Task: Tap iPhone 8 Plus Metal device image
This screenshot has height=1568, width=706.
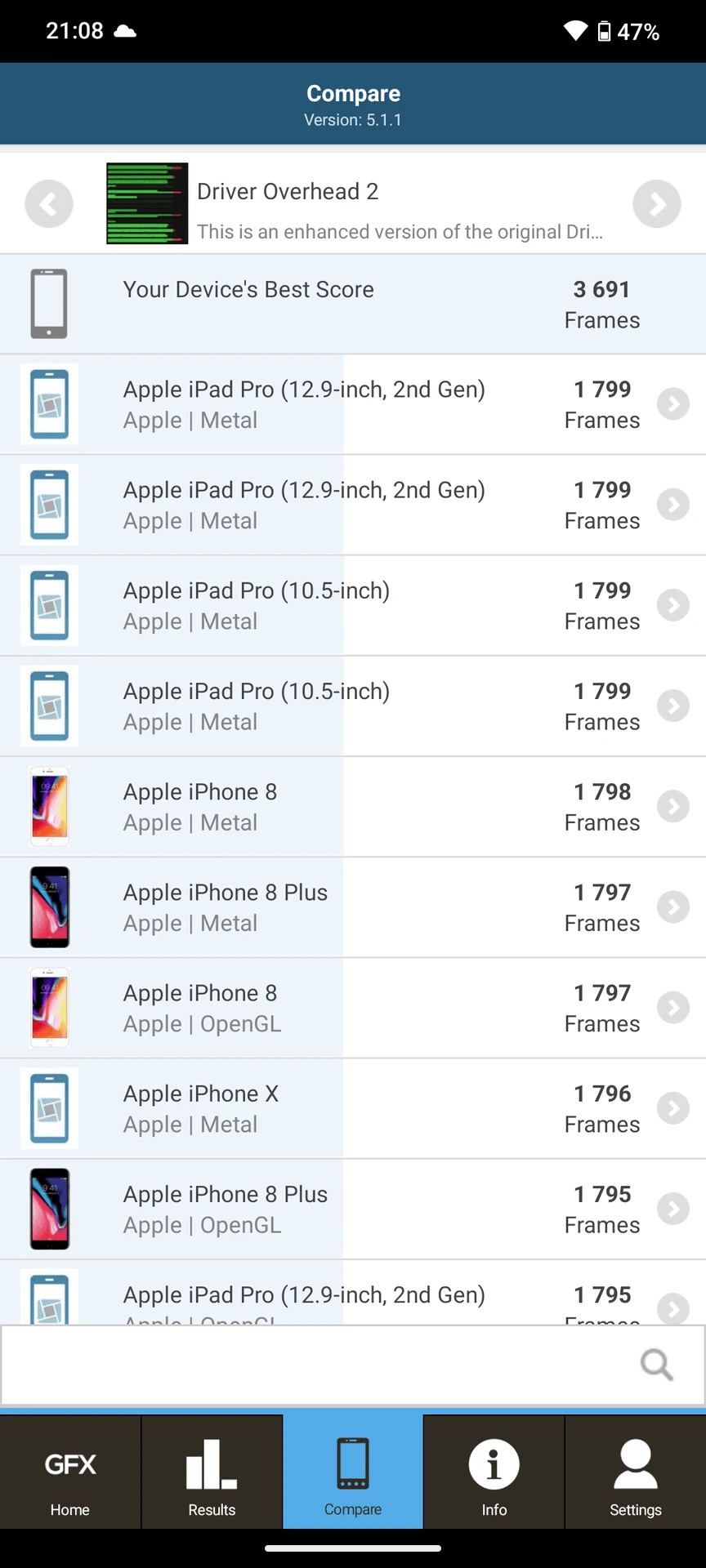Action: [x=50, y=907]
